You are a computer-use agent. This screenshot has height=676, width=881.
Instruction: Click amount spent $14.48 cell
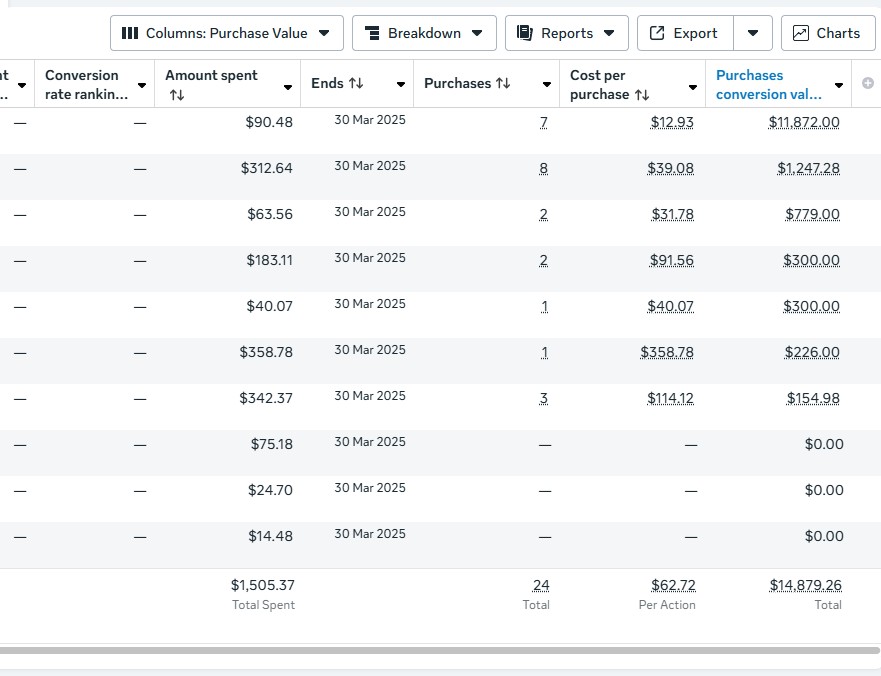click(x=271, y=537)
